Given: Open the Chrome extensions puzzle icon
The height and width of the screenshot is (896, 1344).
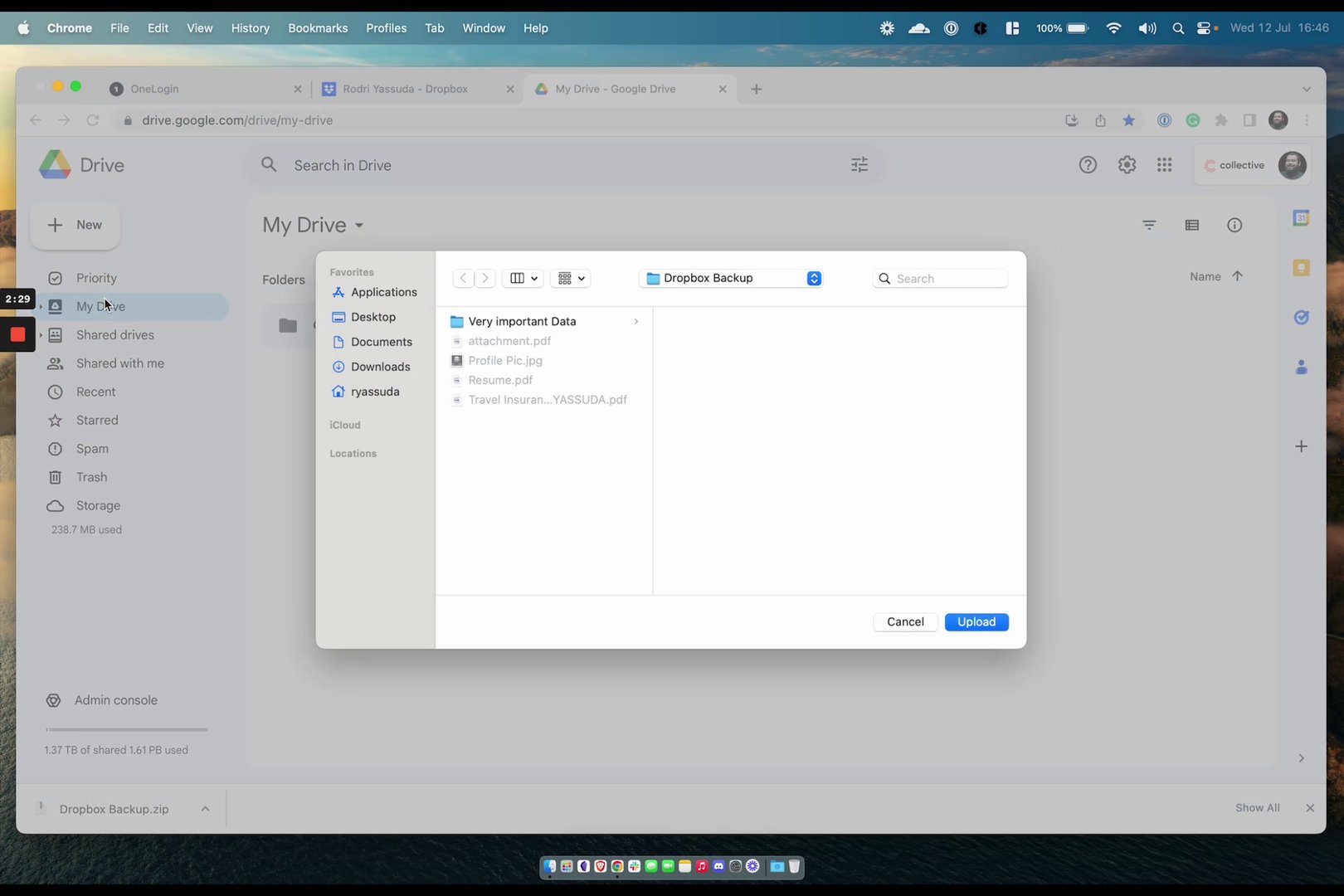Looking at the screenshot, I should pos(1221,120).
